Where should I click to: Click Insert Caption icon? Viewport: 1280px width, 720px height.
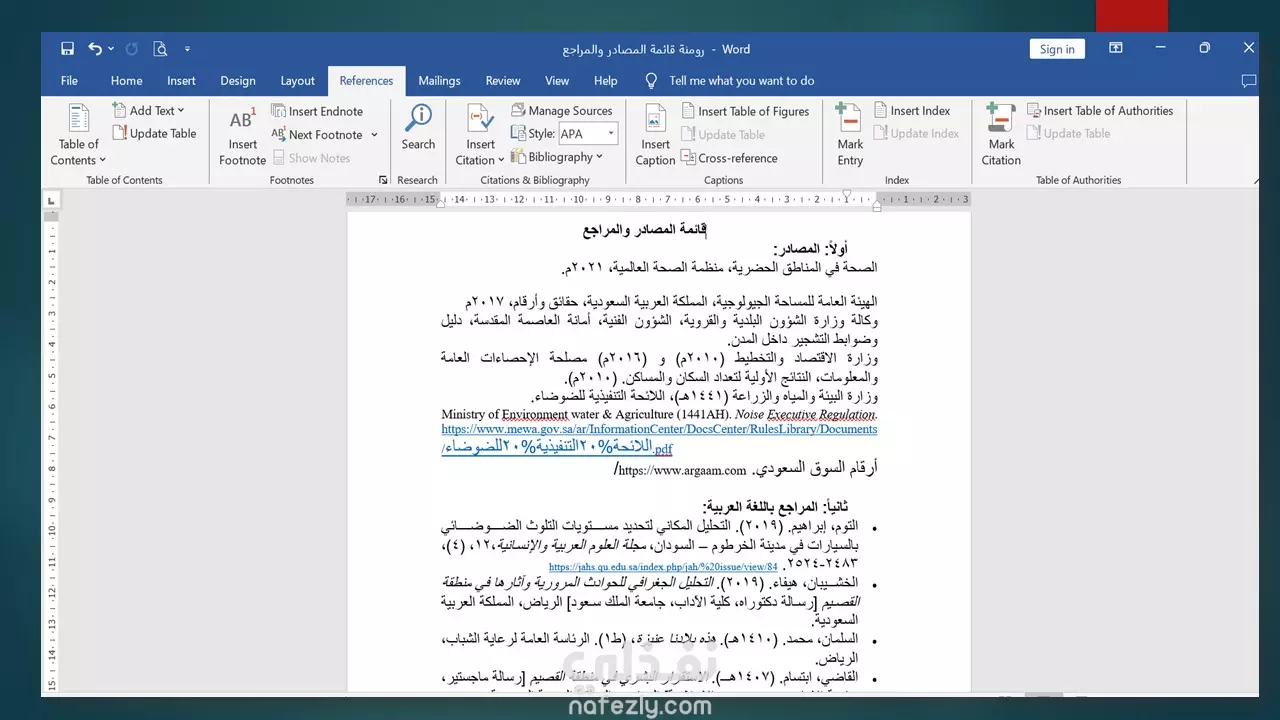(655, 134)
